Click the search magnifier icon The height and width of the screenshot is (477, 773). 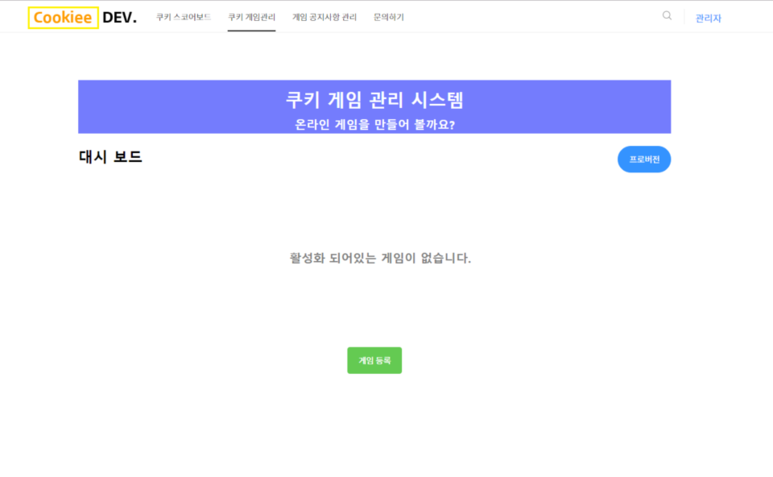pos(667,16)
